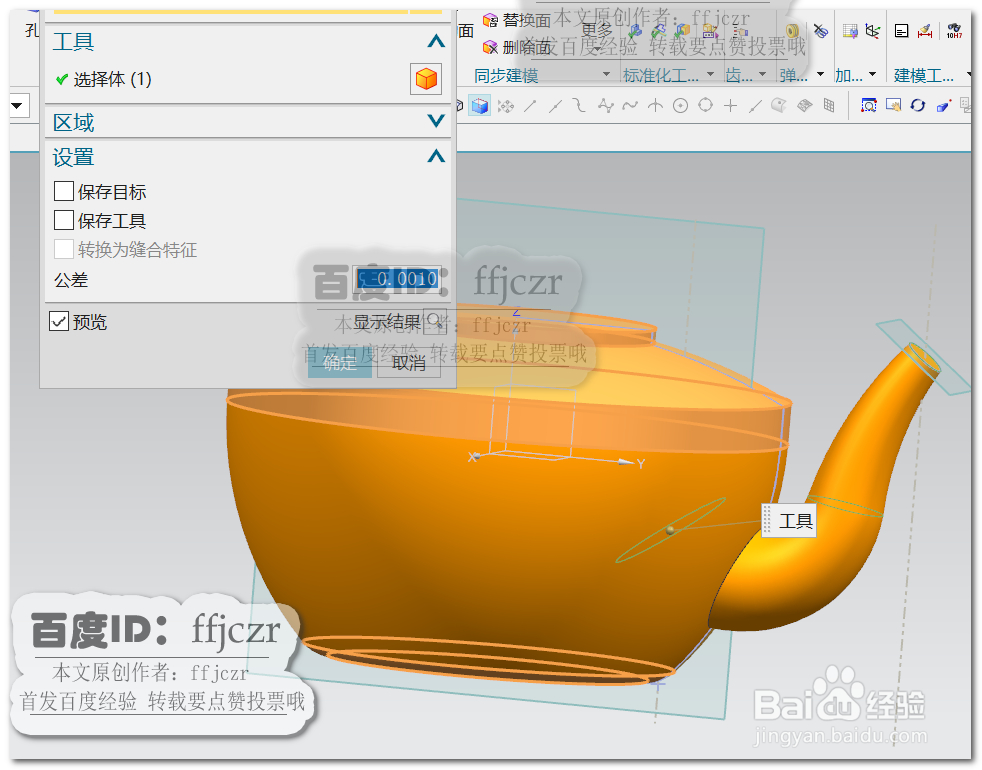Click the yellow spring coil icon
Screen dimensions: 982x770
(x=792, y=31)
